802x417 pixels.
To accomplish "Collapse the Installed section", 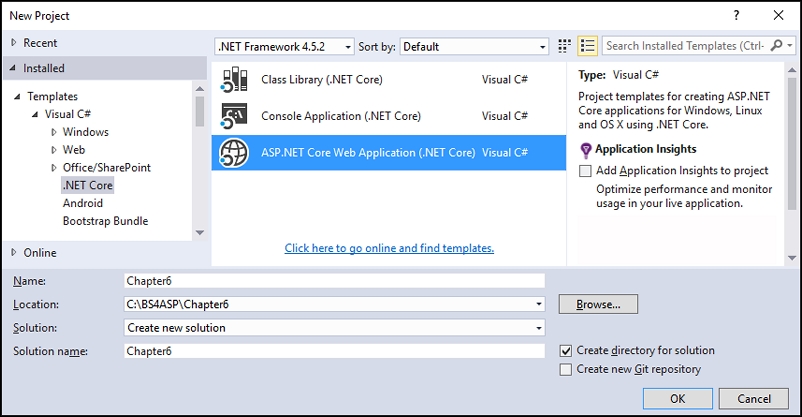I will [13, 68].
